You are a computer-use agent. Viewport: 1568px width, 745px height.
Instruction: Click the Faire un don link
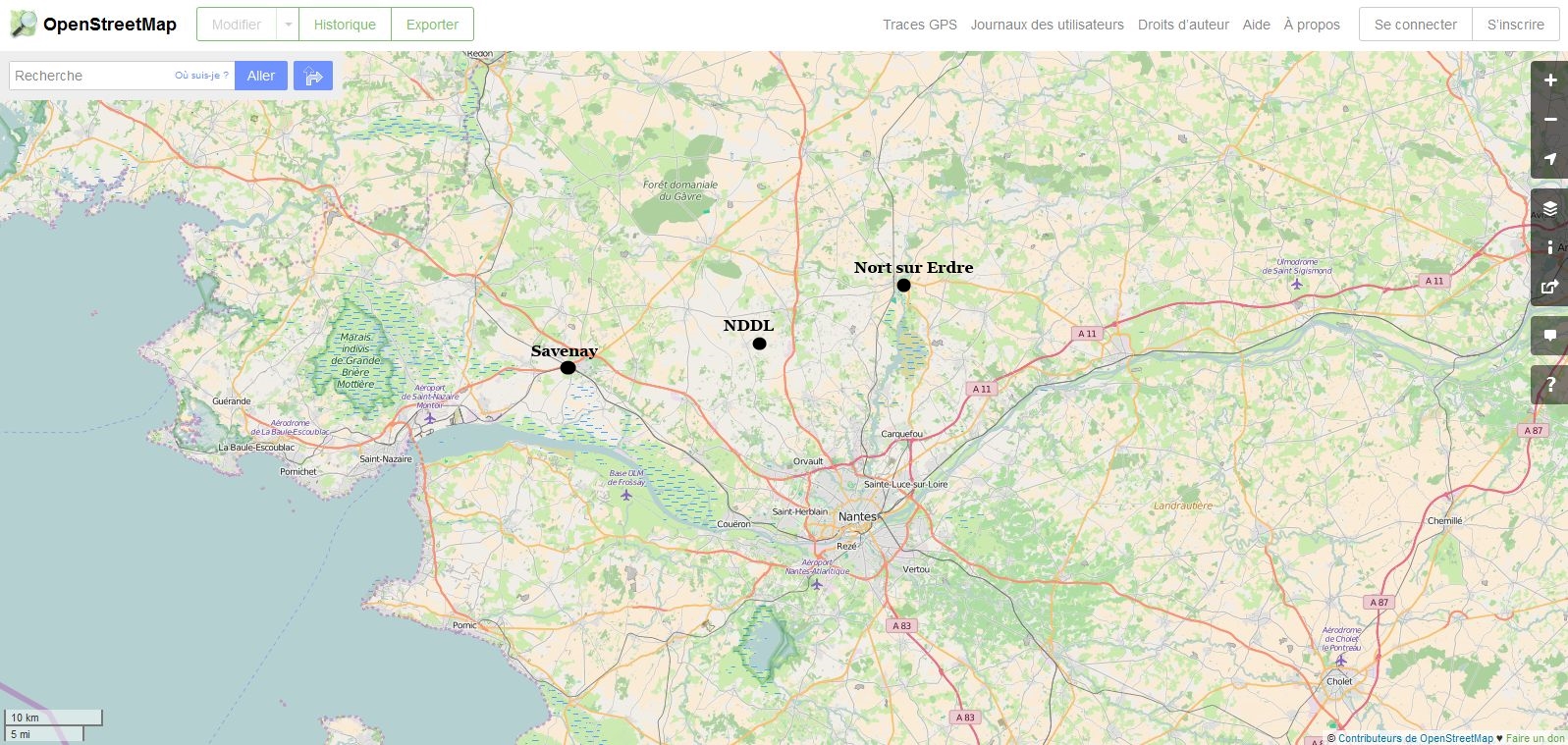click(x=1536, y=738)
